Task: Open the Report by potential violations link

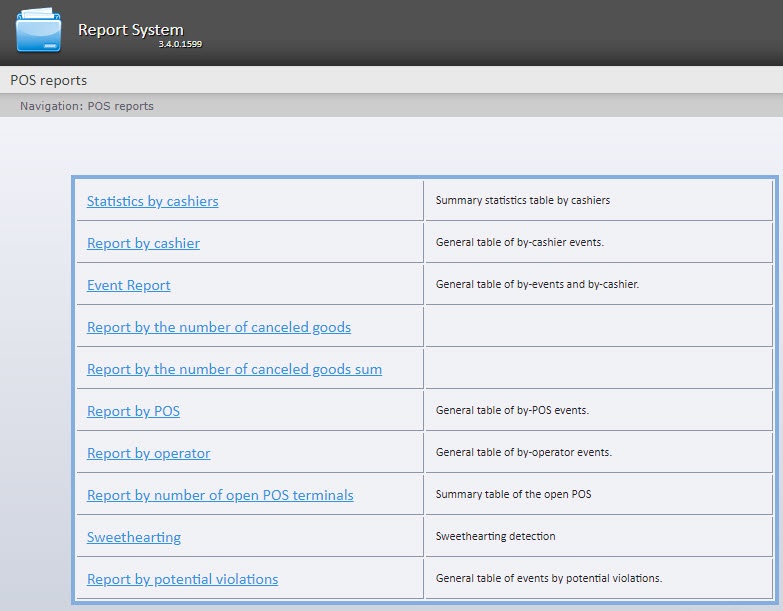Action: (182, 579)
